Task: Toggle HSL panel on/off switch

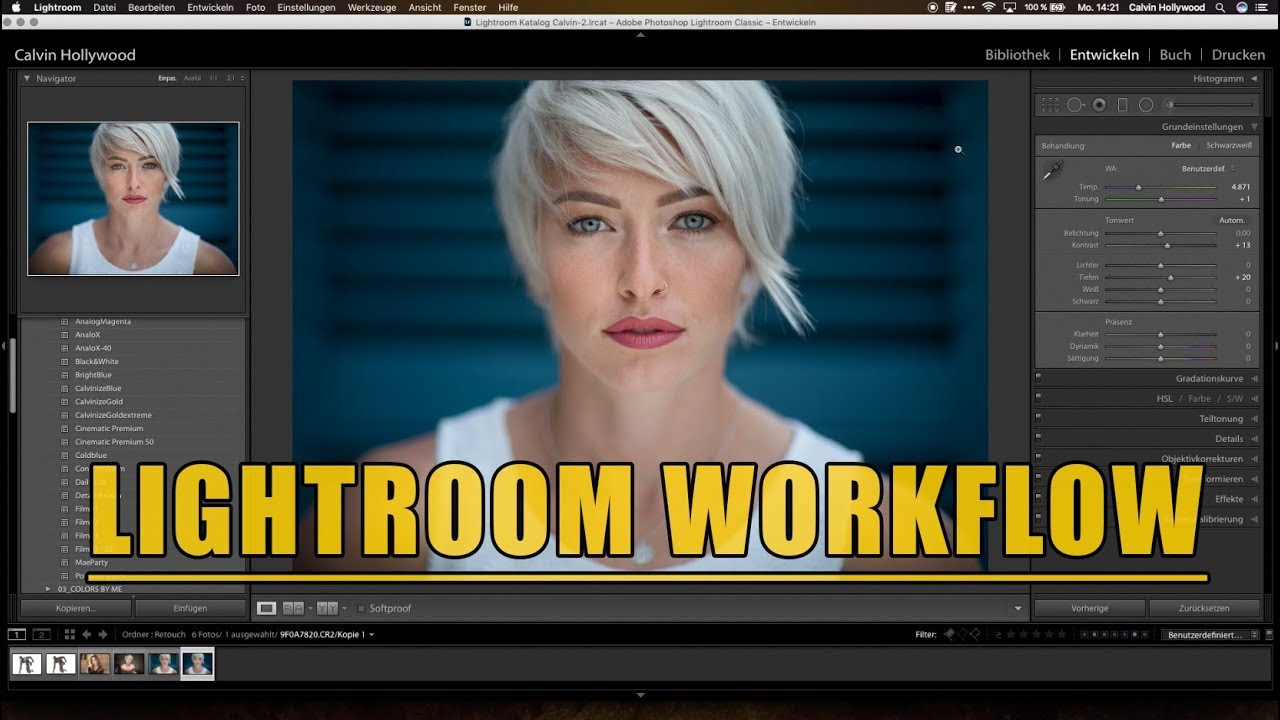Action: pyautogui.click(x=1038, y=399)
